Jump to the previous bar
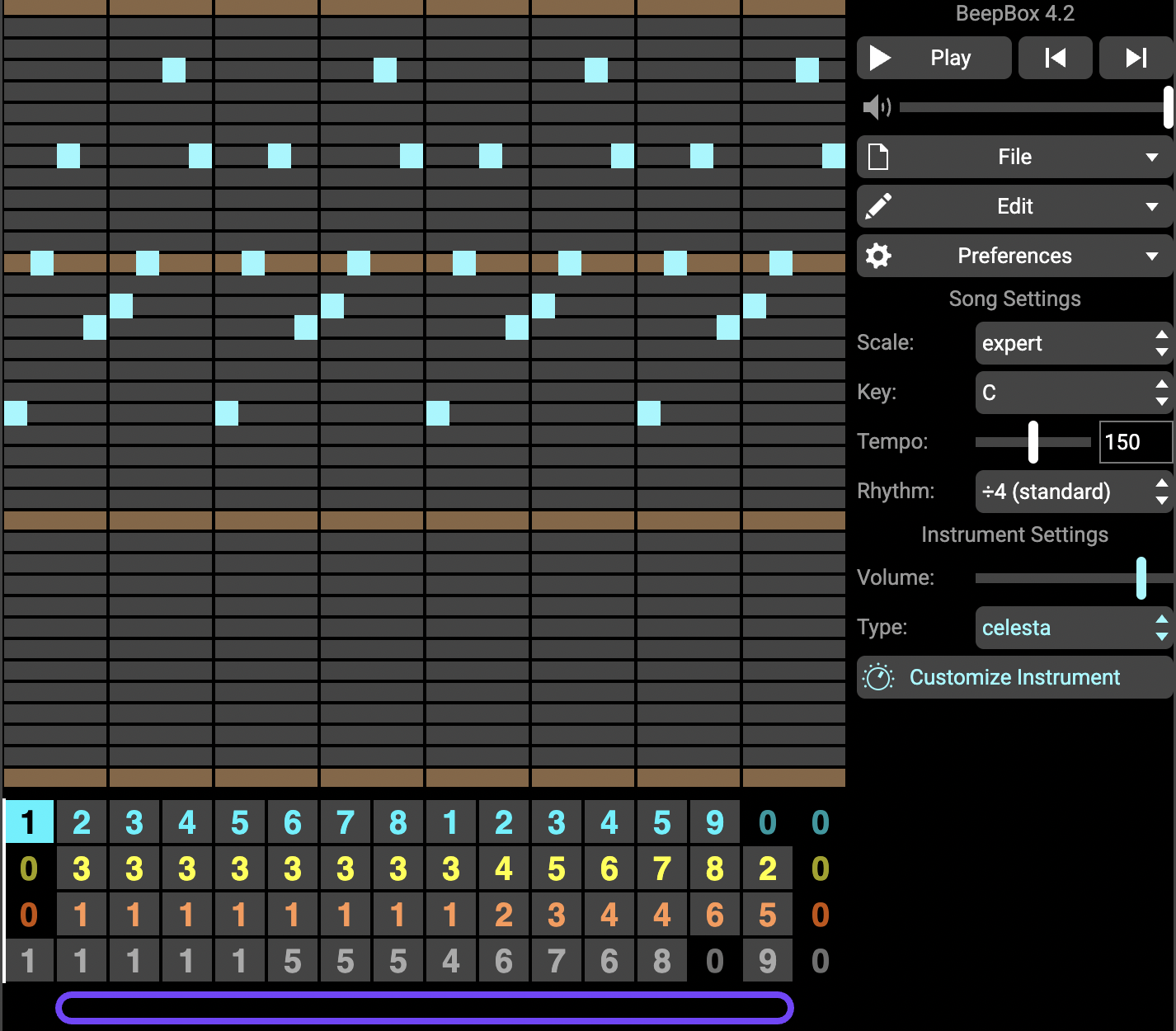This screenshot has height=1031, width=1176. click(1056, 58)
